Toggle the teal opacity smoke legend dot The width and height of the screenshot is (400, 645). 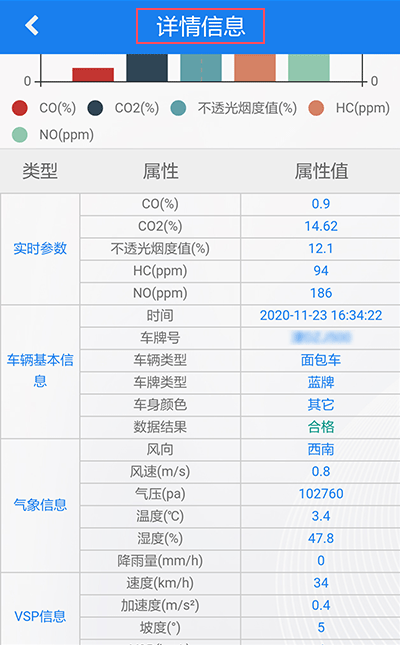click(178, 108)
